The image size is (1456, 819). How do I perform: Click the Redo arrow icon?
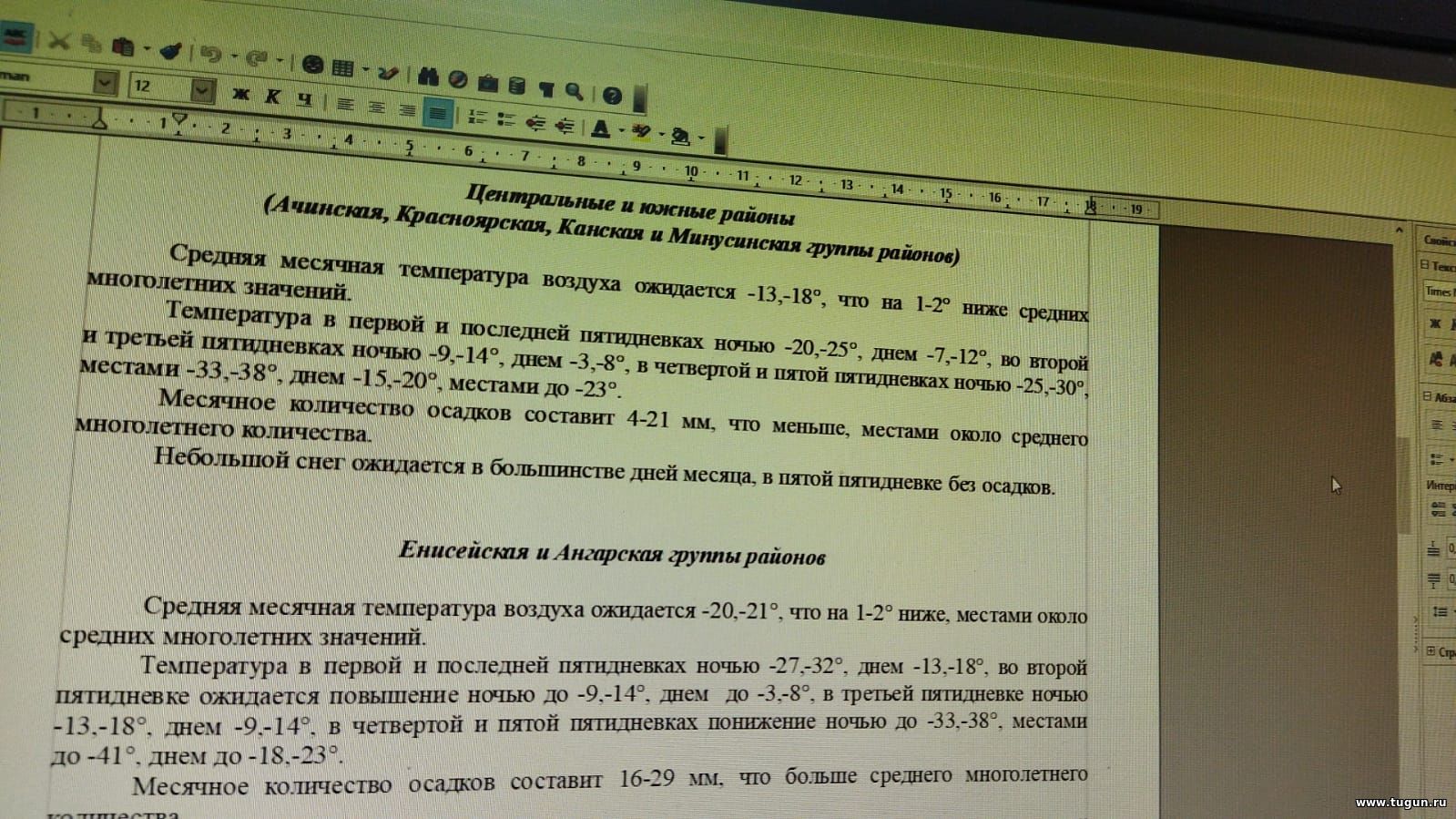257,58
